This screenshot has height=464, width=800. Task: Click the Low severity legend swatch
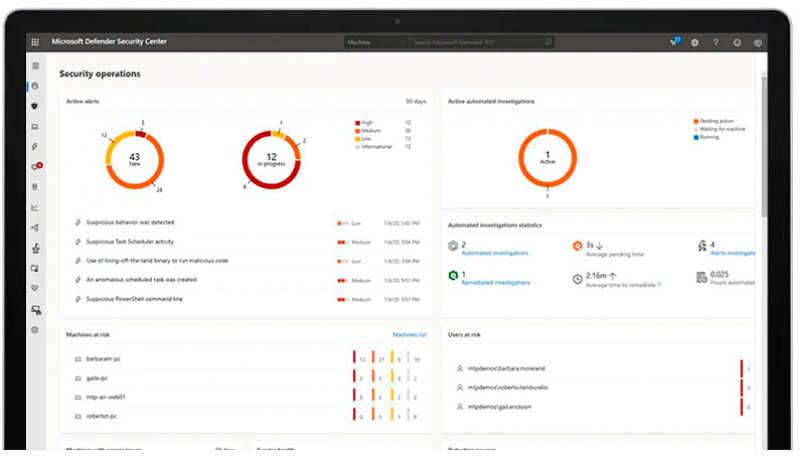358,139
